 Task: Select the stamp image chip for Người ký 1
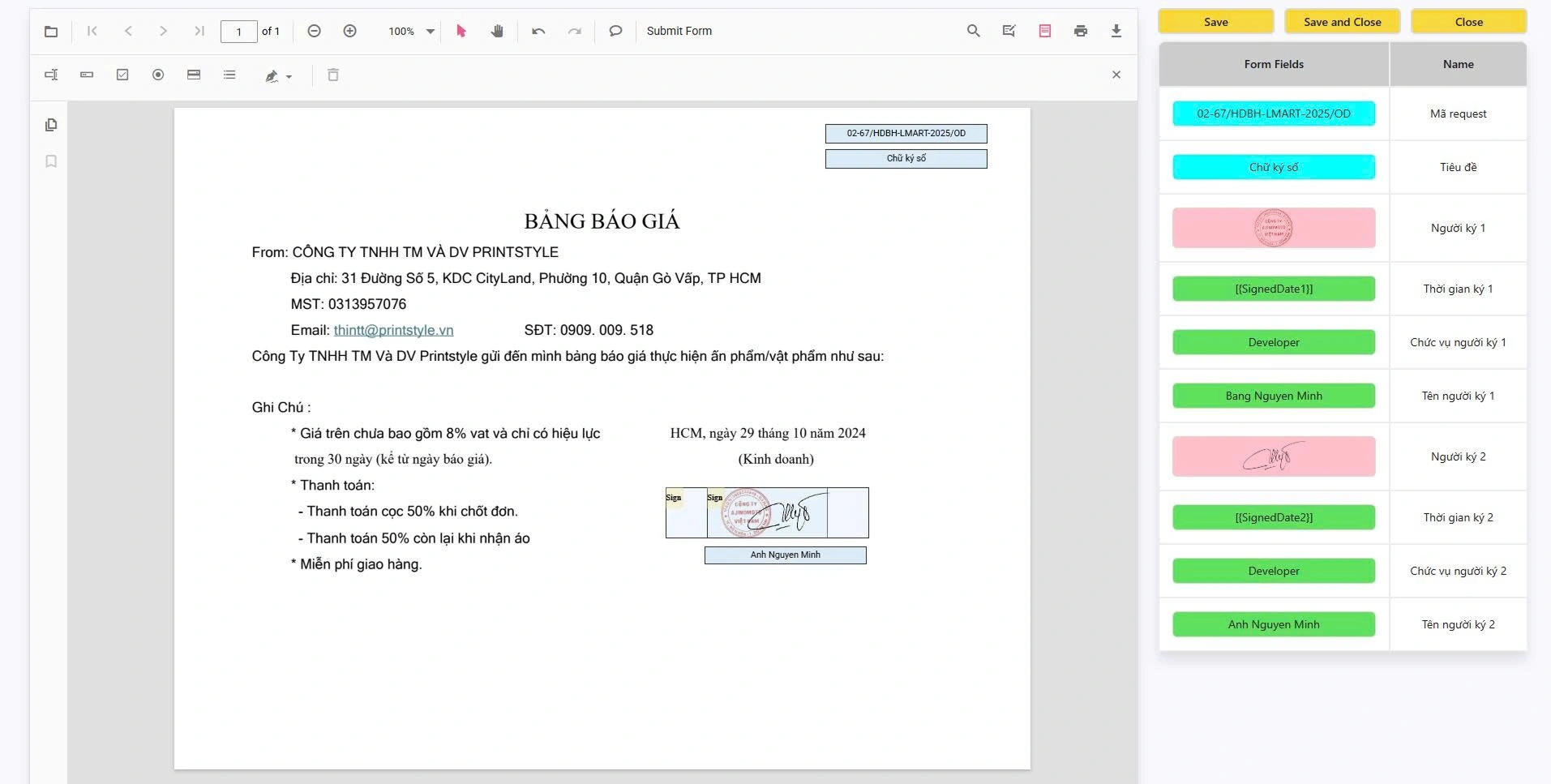[1274, 228]
